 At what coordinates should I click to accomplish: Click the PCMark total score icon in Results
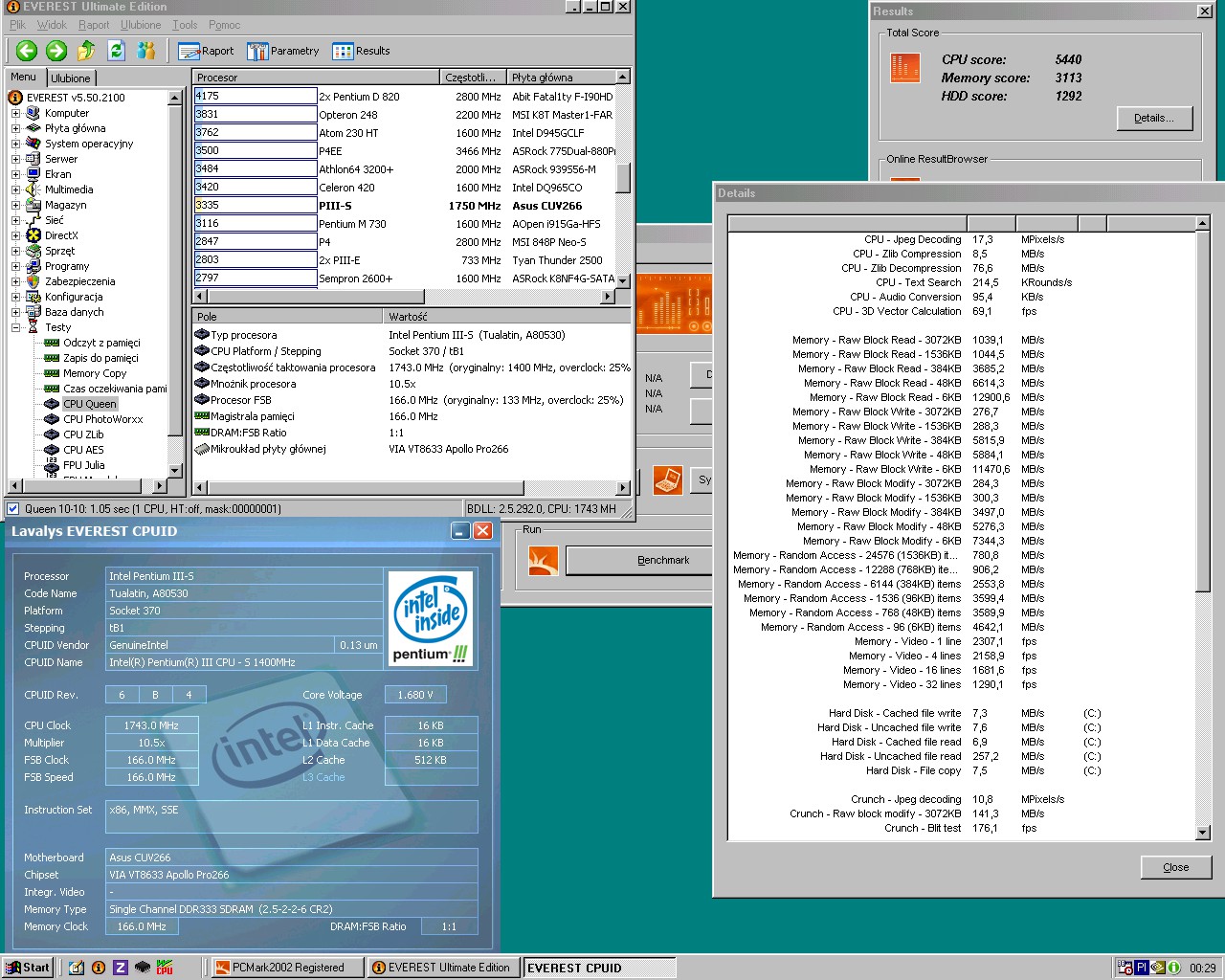click(x=904, y=68)
